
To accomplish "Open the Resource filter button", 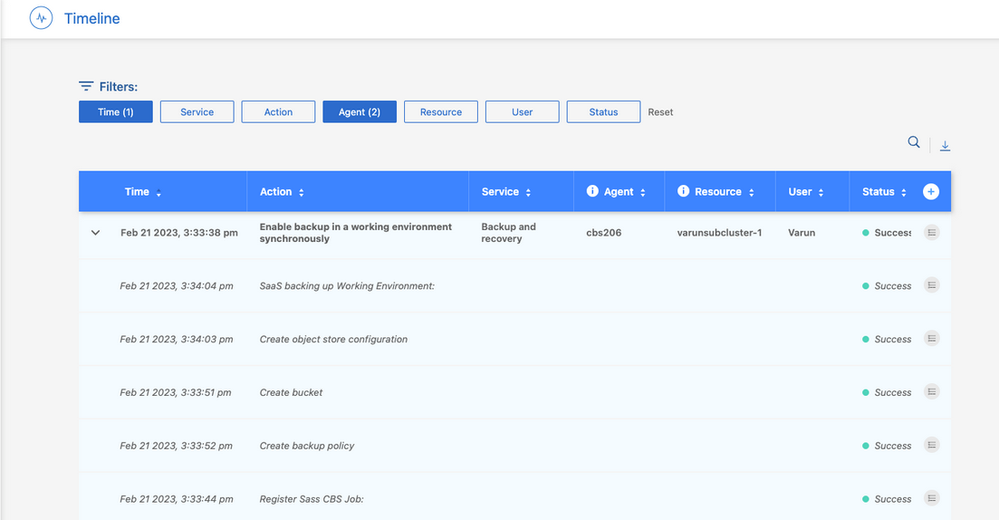I will (x=441, y=112).
